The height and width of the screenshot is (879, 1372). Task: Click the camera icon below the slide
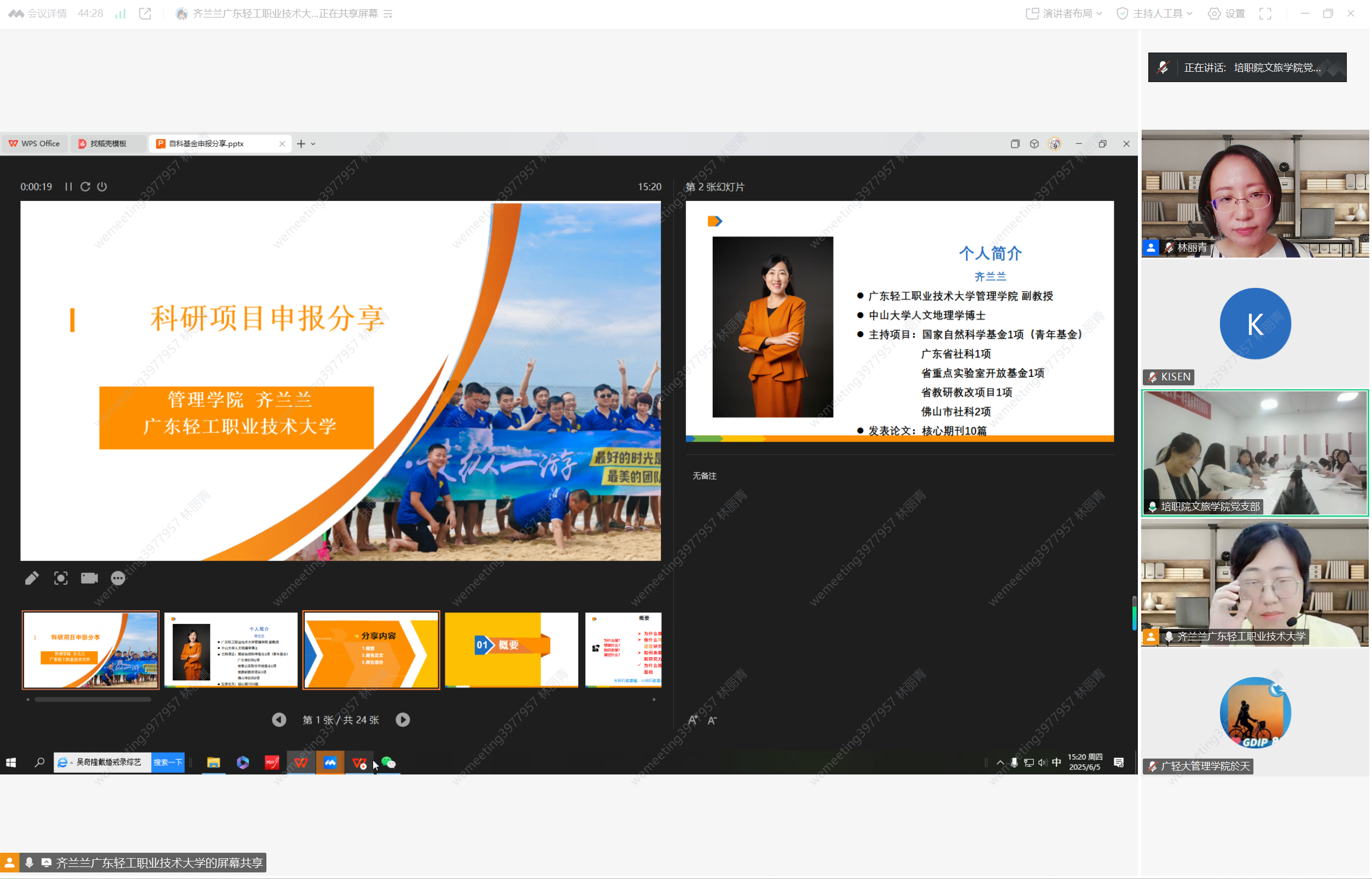pos(89,578)
